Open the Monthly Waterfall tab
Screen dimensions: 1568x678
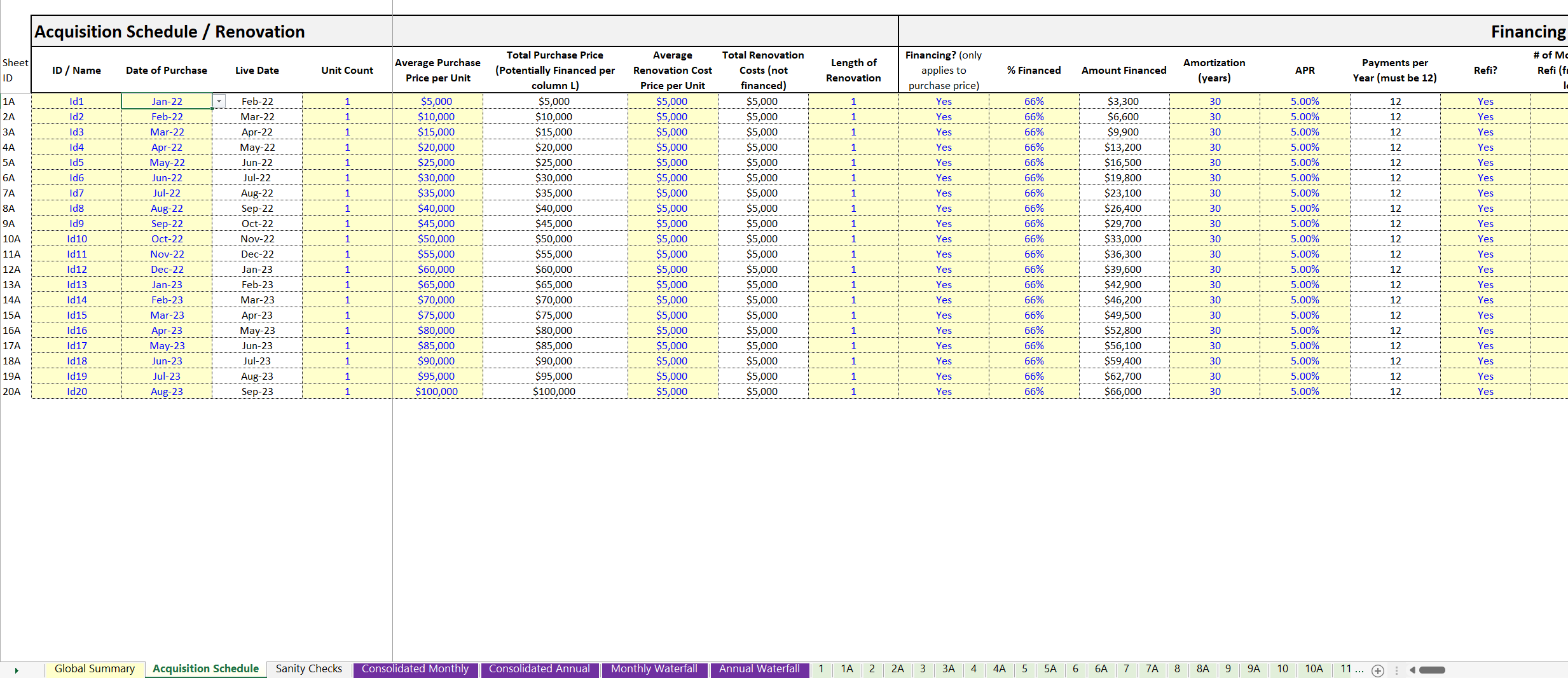[654, 669]
